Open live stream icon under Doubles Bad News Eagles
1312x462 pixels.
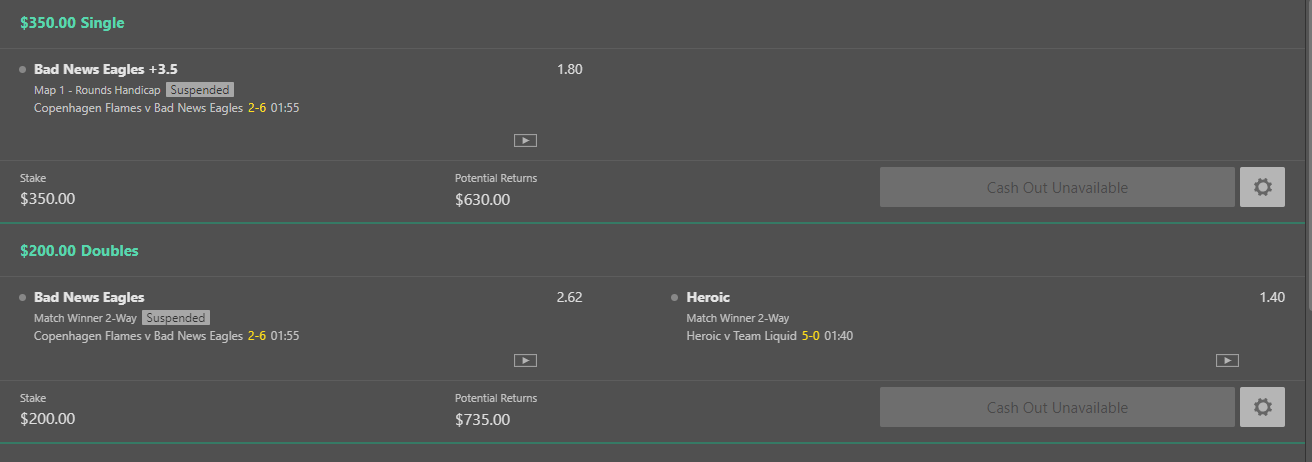(x=525, y=360)
